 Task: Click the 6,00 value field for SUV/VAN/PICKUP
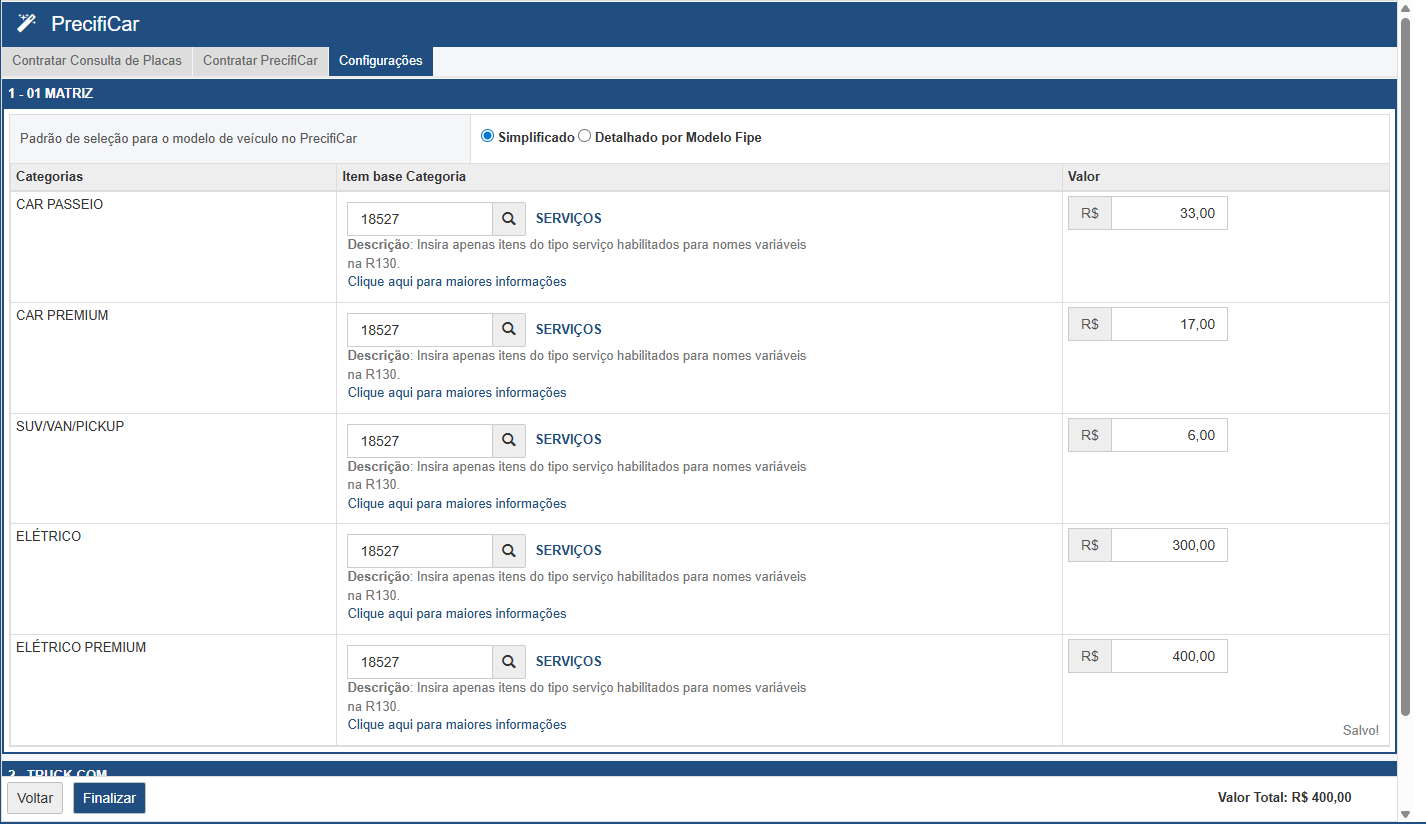(x=1169, y=435)
